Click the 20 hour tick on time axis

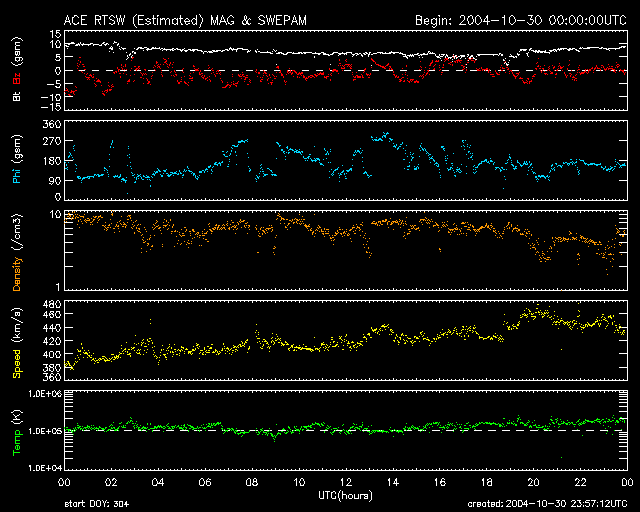(x=534, y=482)
